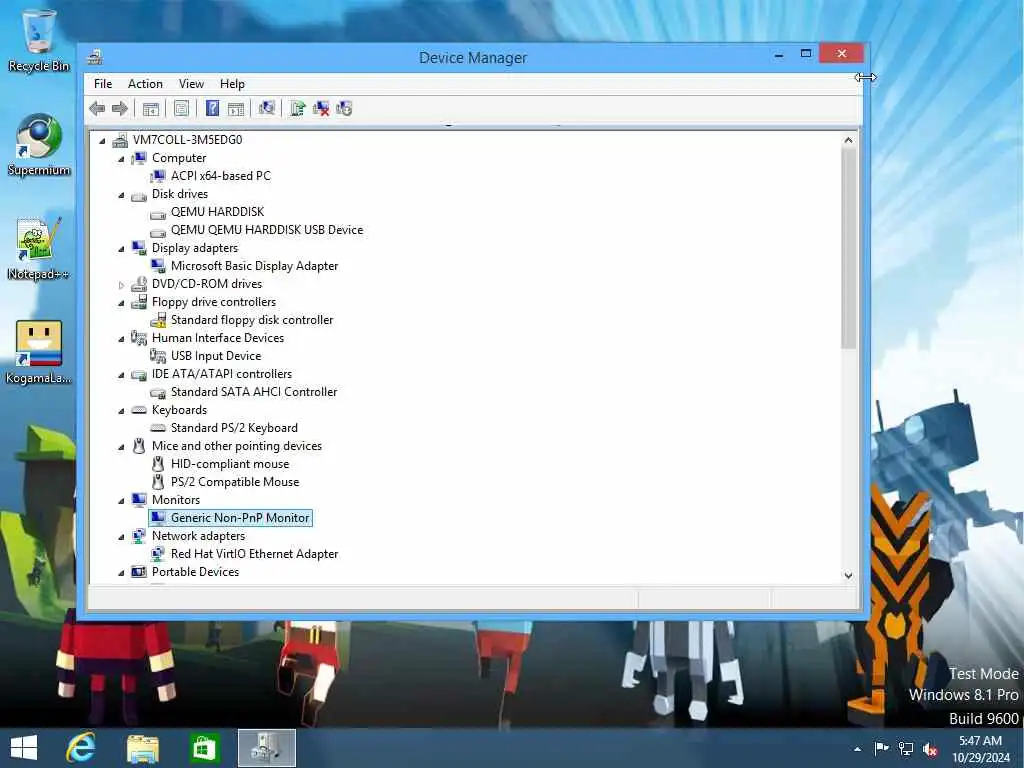
Task: Click the Properties toolbar icon
Action: (182, 108)
